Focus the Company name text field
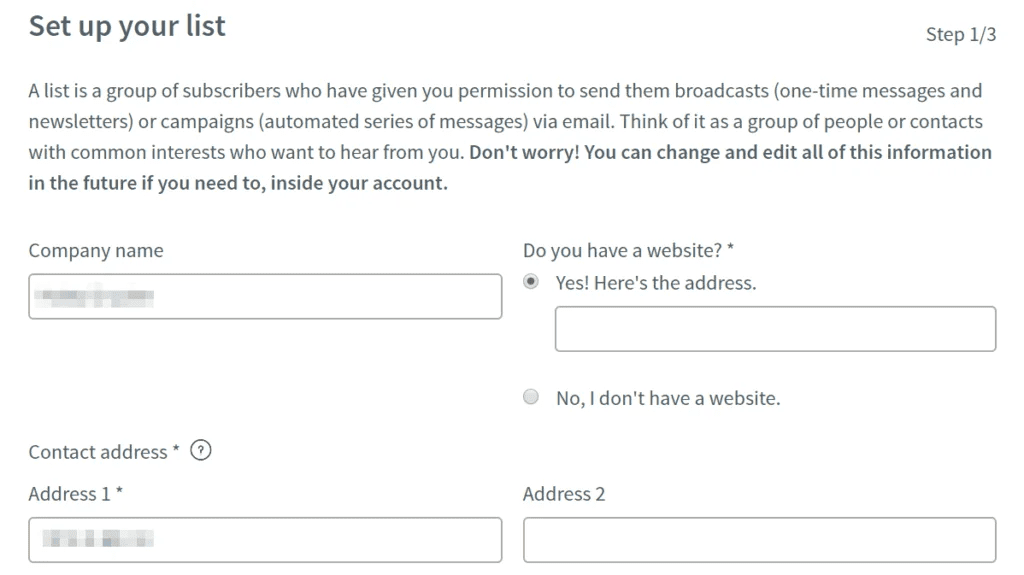 click(x=265, y=297)
